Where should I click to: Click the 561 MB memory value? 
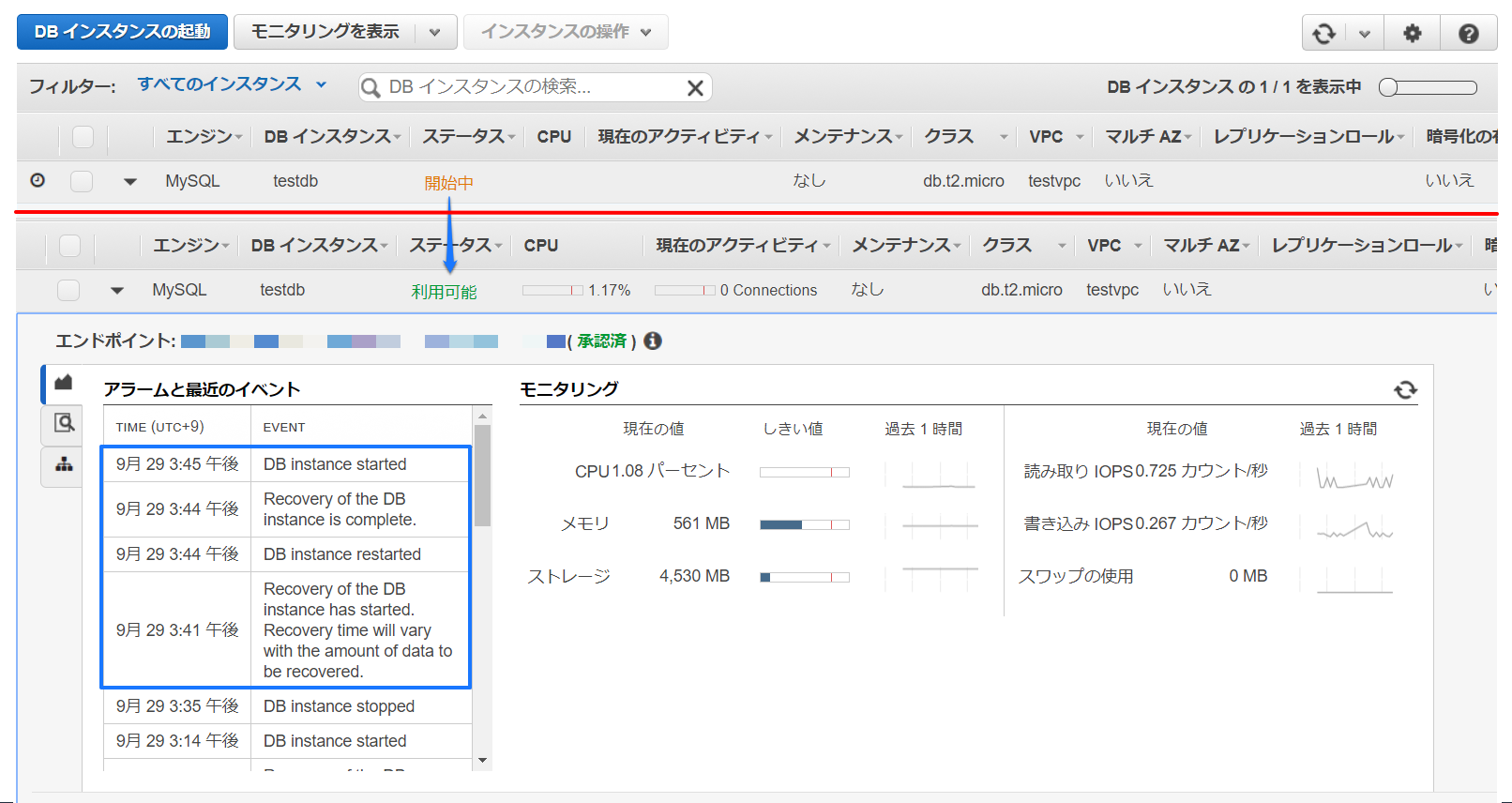pyautogui.click(x=702, y=523)
